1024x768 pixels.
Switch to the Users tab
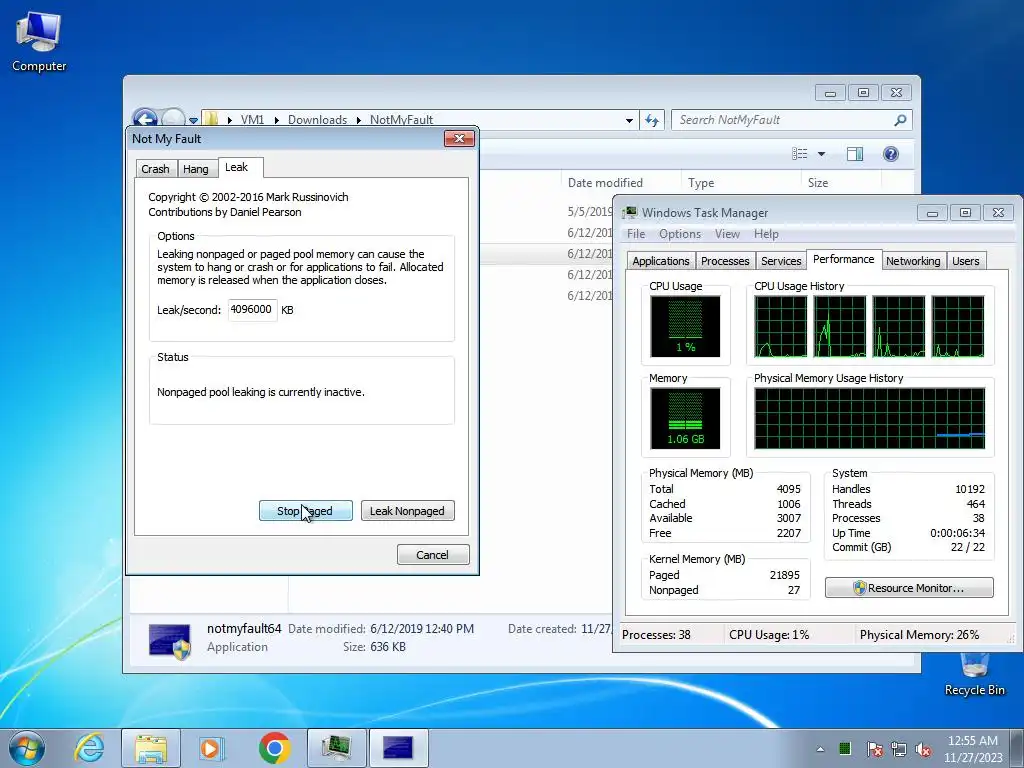pos(966,261)
